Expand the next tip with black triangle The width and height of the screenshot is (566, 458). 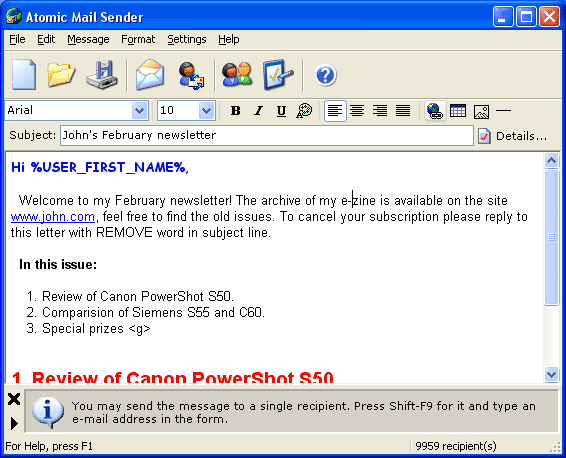click(x=14, y=423)
